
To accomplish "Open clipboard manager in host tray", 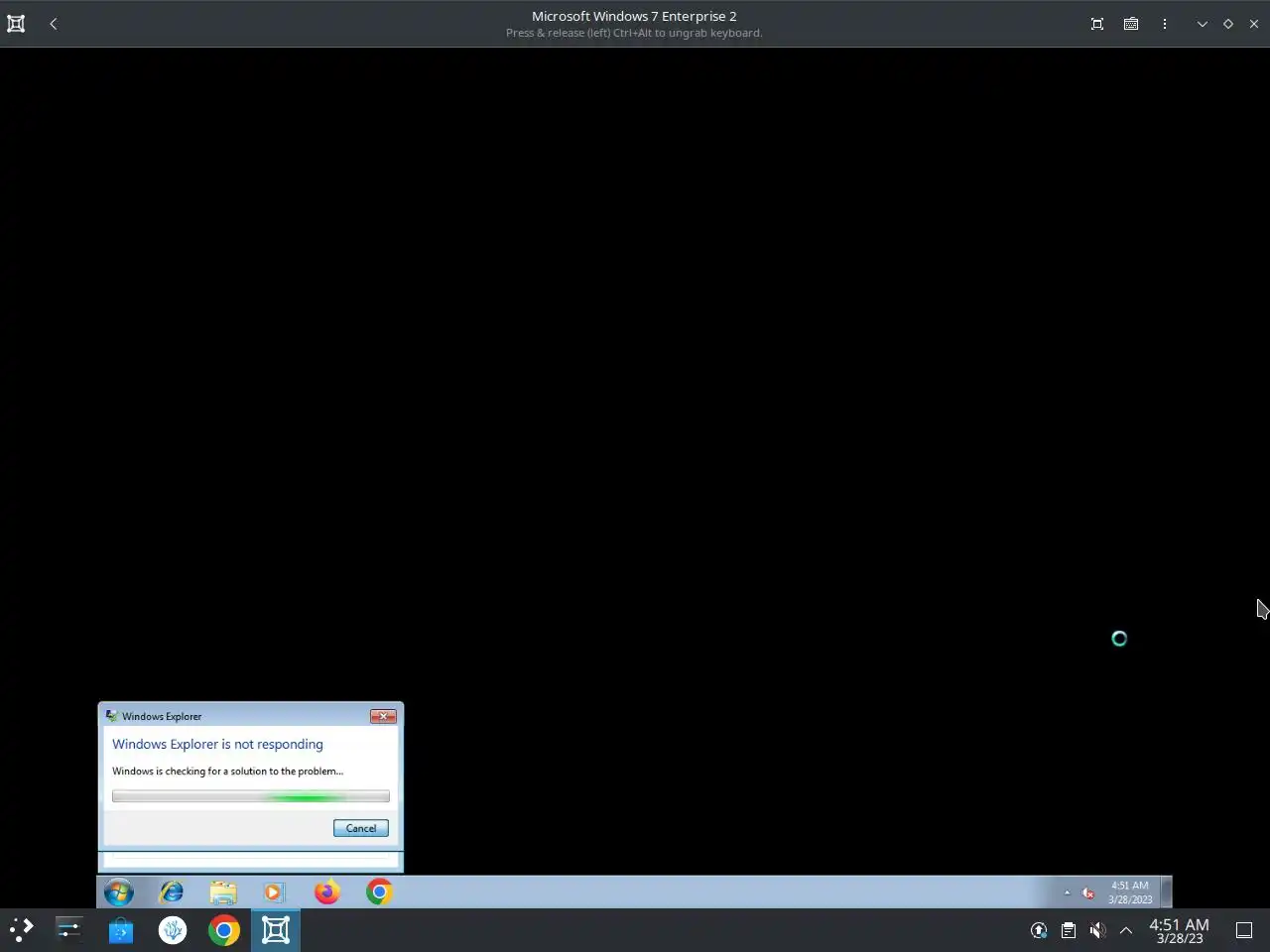I will (1069, 930).
